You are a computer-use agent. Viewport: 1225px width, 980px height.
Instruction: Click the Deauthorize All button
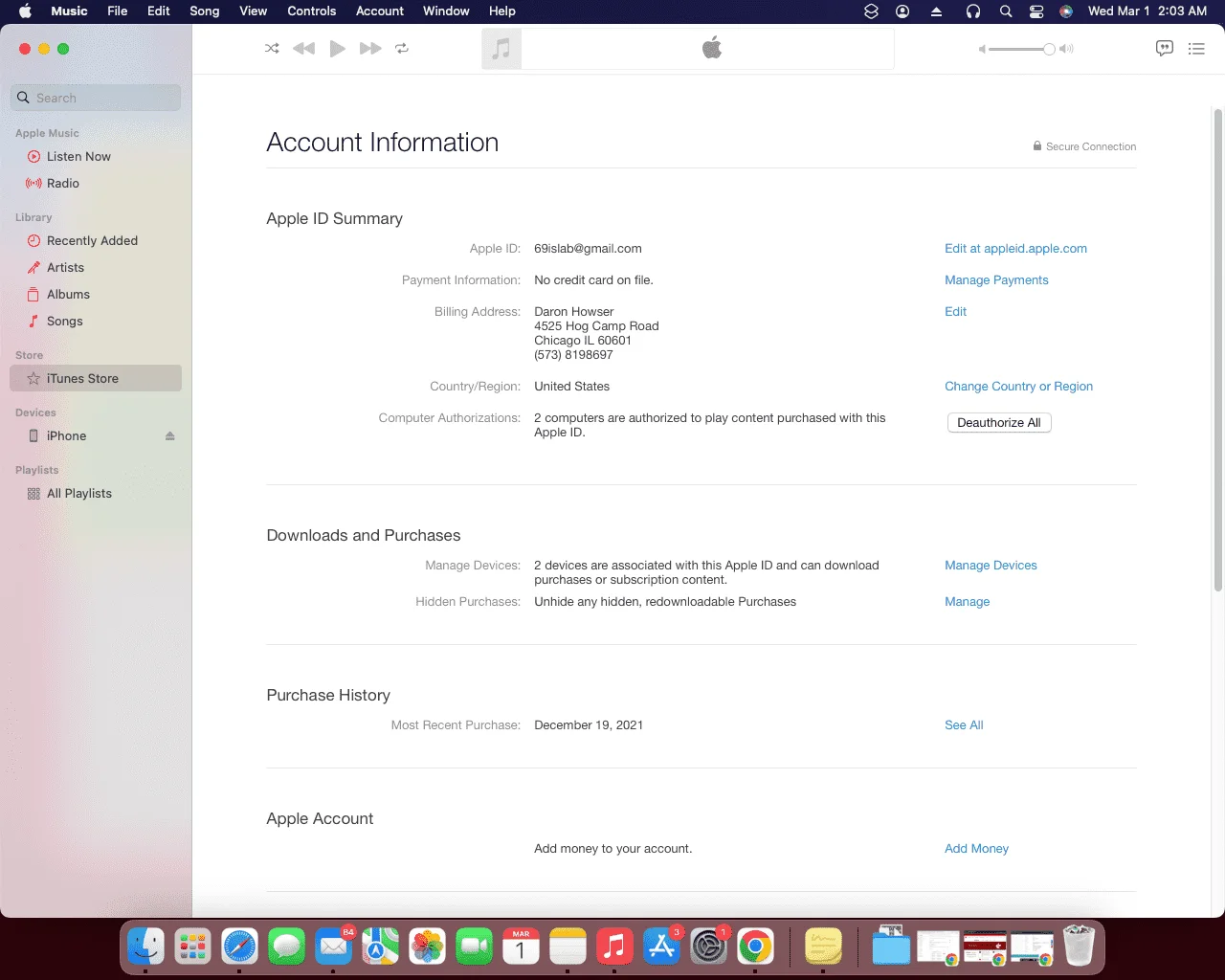point(999,422)
